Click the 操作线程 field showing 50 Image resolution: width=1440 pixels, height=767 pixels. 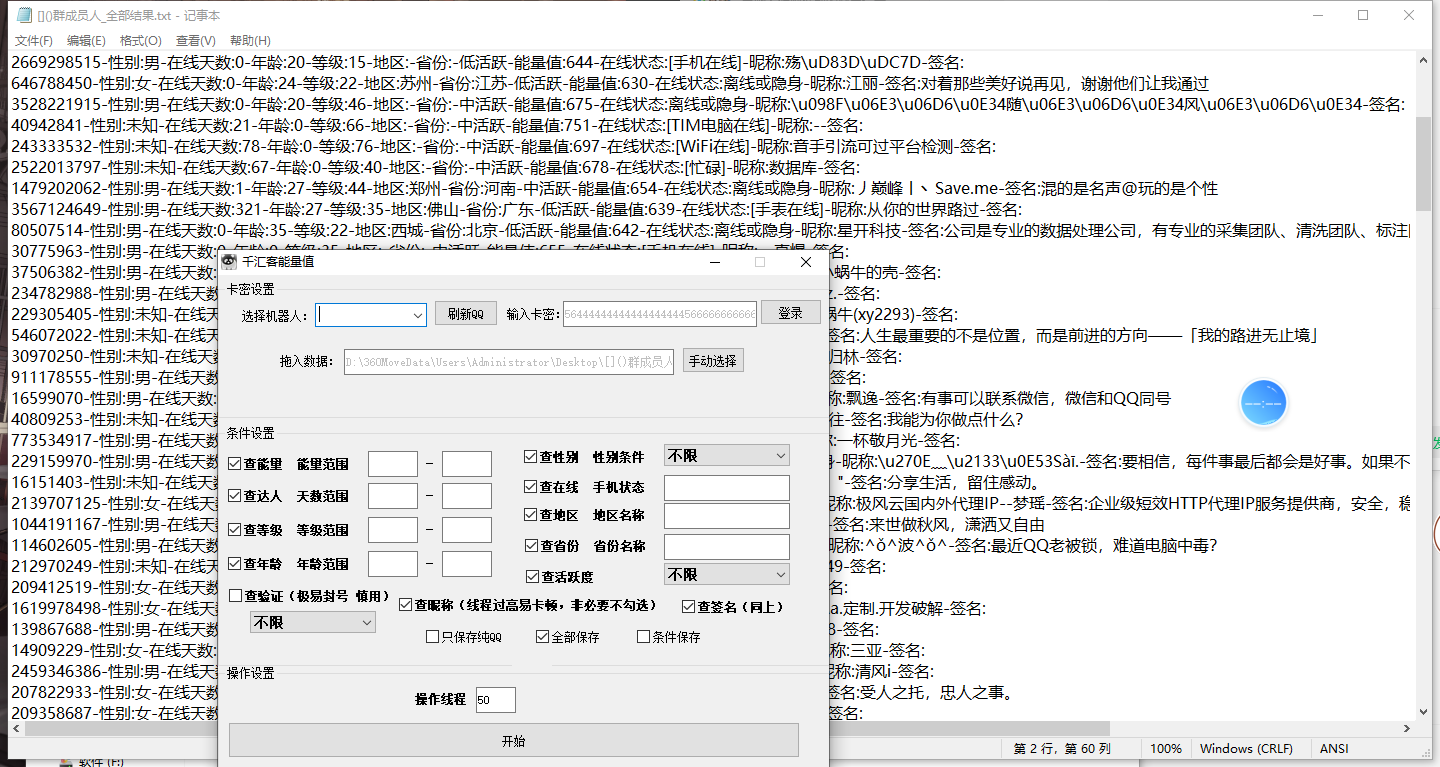tap(495, 700)
